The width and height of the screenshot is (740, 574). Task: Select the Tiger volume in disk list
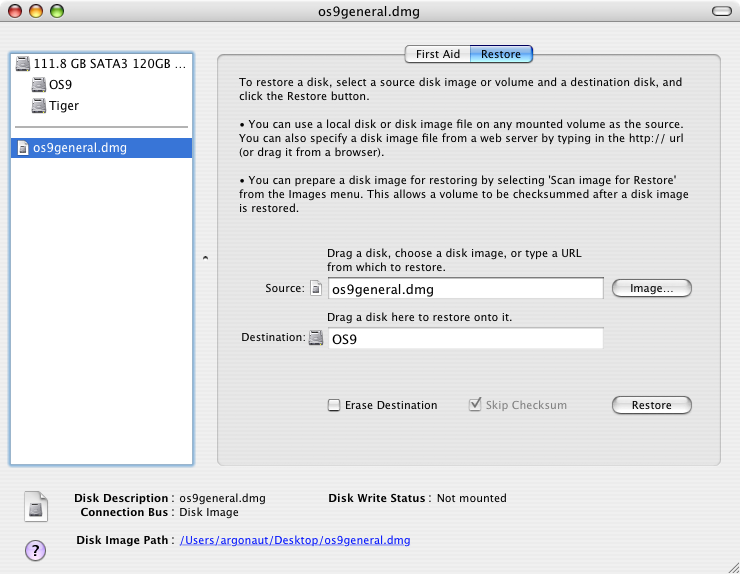point(101,105)
